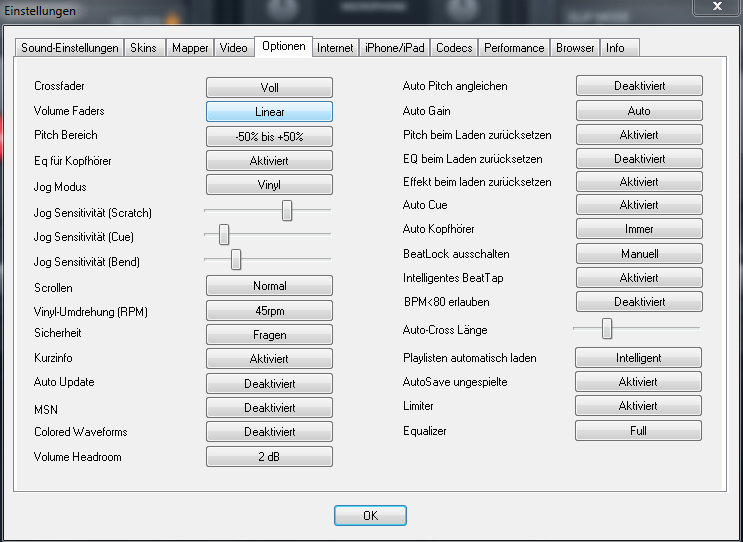Click the Volume Headroom '2 dB' button

pos(269,457)
